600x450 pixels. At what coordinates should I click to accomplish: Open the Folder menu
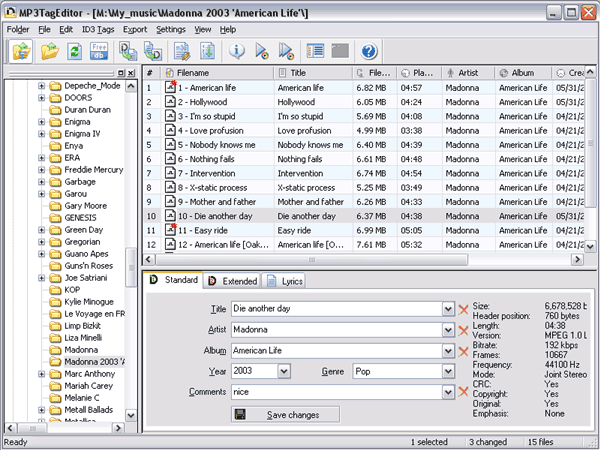[18, 29]
